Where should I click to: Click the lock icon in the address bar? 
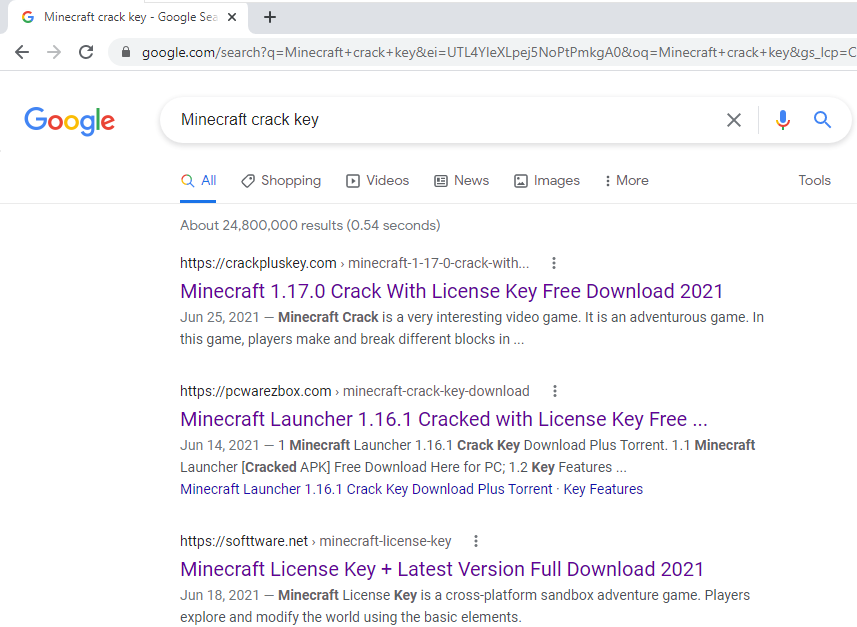tap(126, 52)
